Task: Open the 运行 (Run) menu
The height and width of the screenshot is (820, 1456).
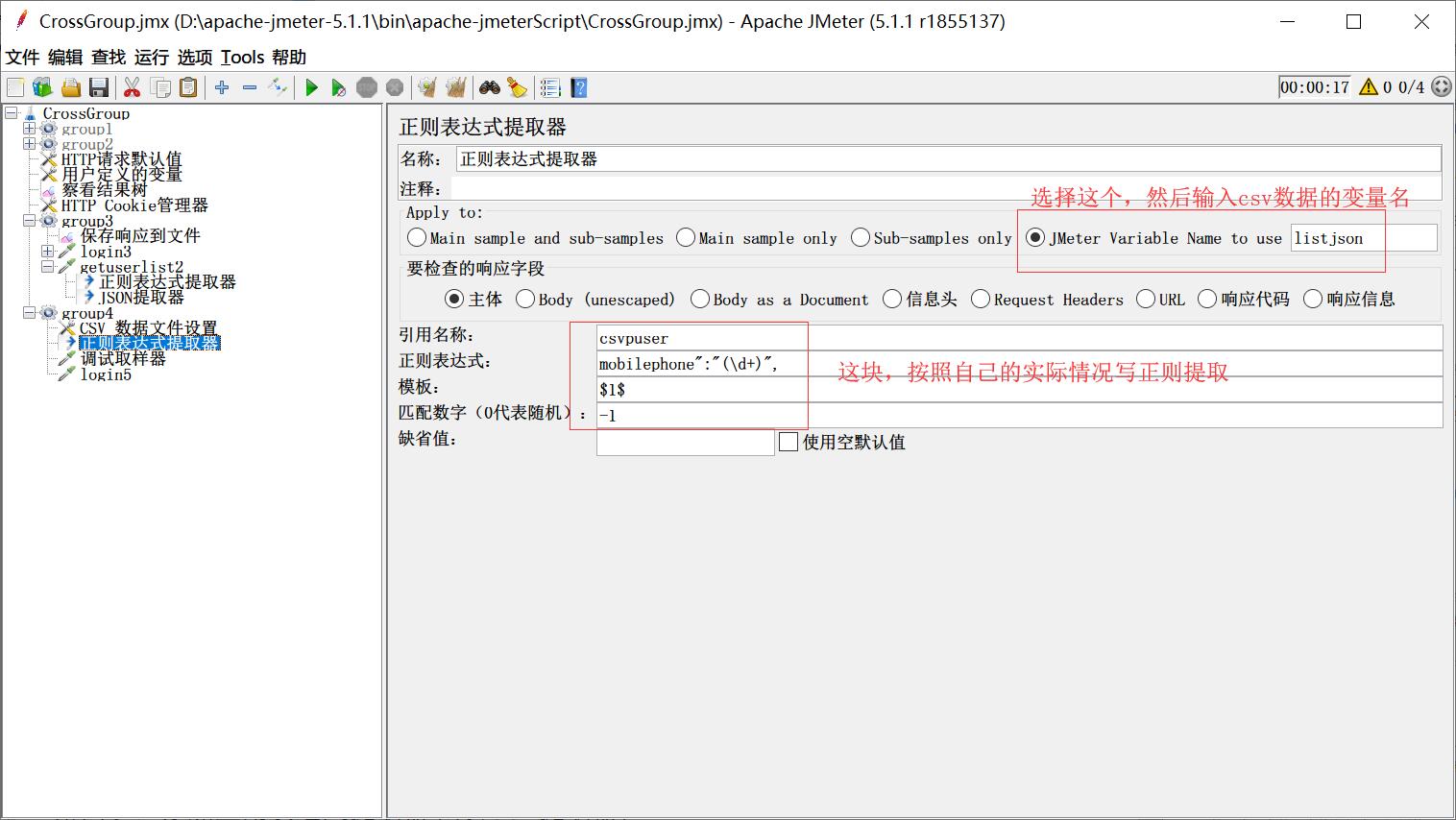Action: pyautogui.click(x=151, y=58)
